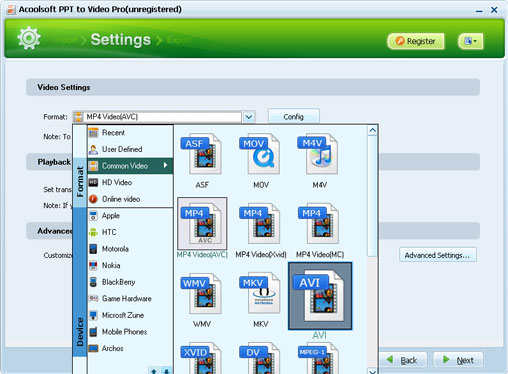Expand the Common Video submenu arrow

[165, 165]
